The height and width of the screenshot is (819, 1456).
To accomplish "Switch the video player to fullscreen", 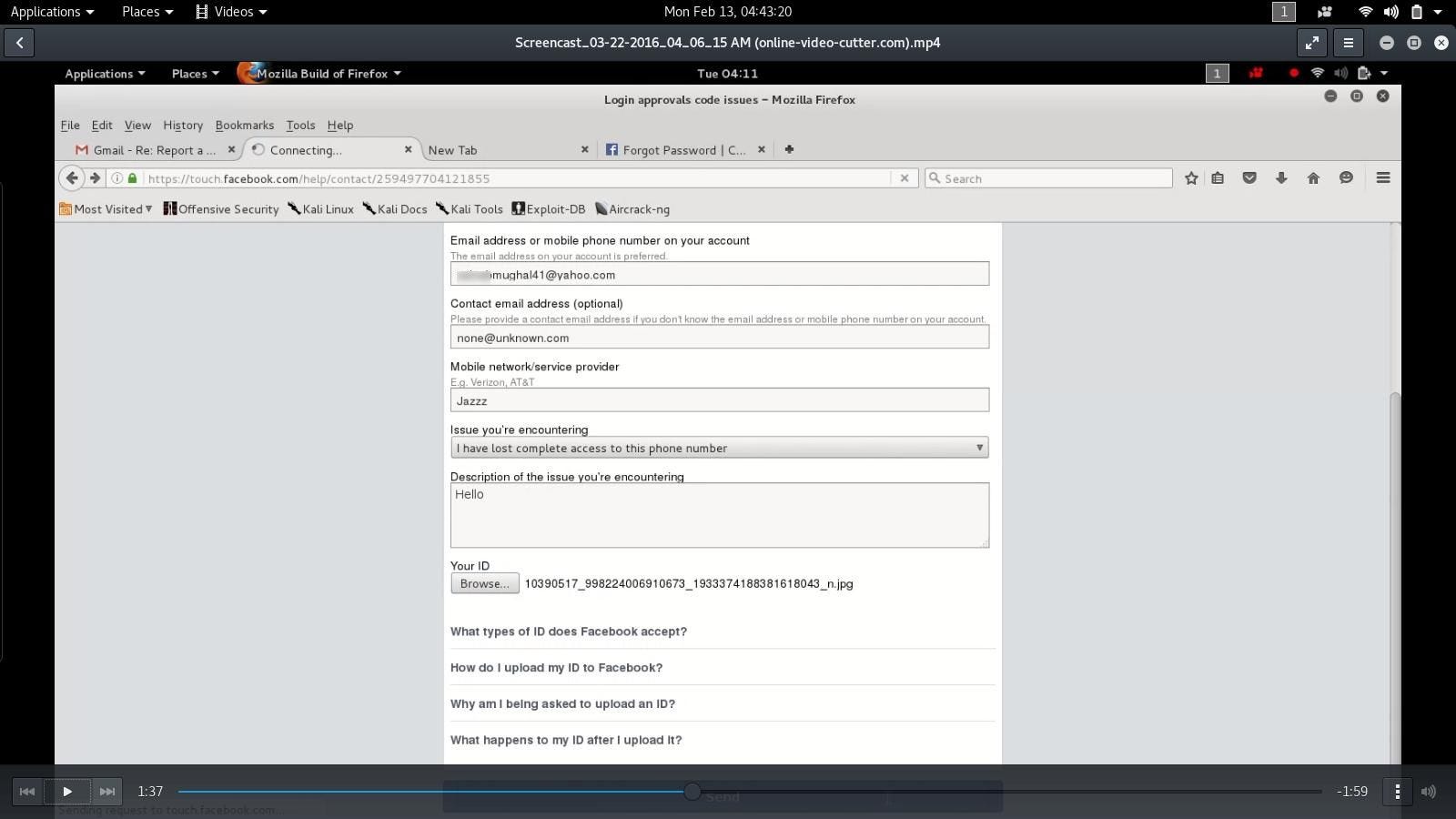I will (1311, 43).
